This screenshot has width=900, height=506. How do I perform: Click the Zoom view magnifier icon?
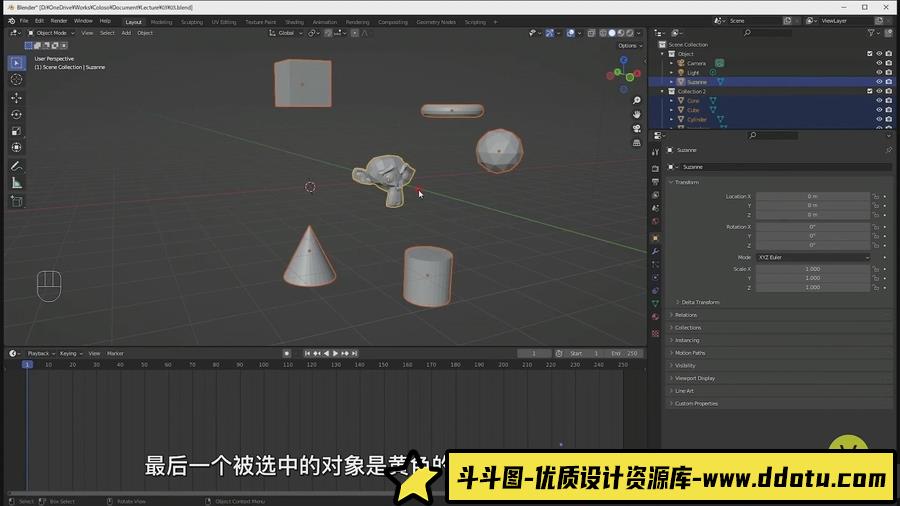tap(637, 100)
